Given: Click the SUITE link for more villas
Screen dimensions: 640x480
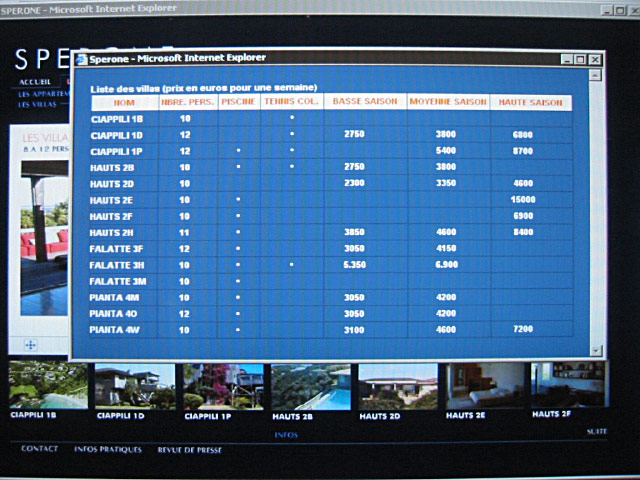Looking at the screenshot, I should pos(597,431).
